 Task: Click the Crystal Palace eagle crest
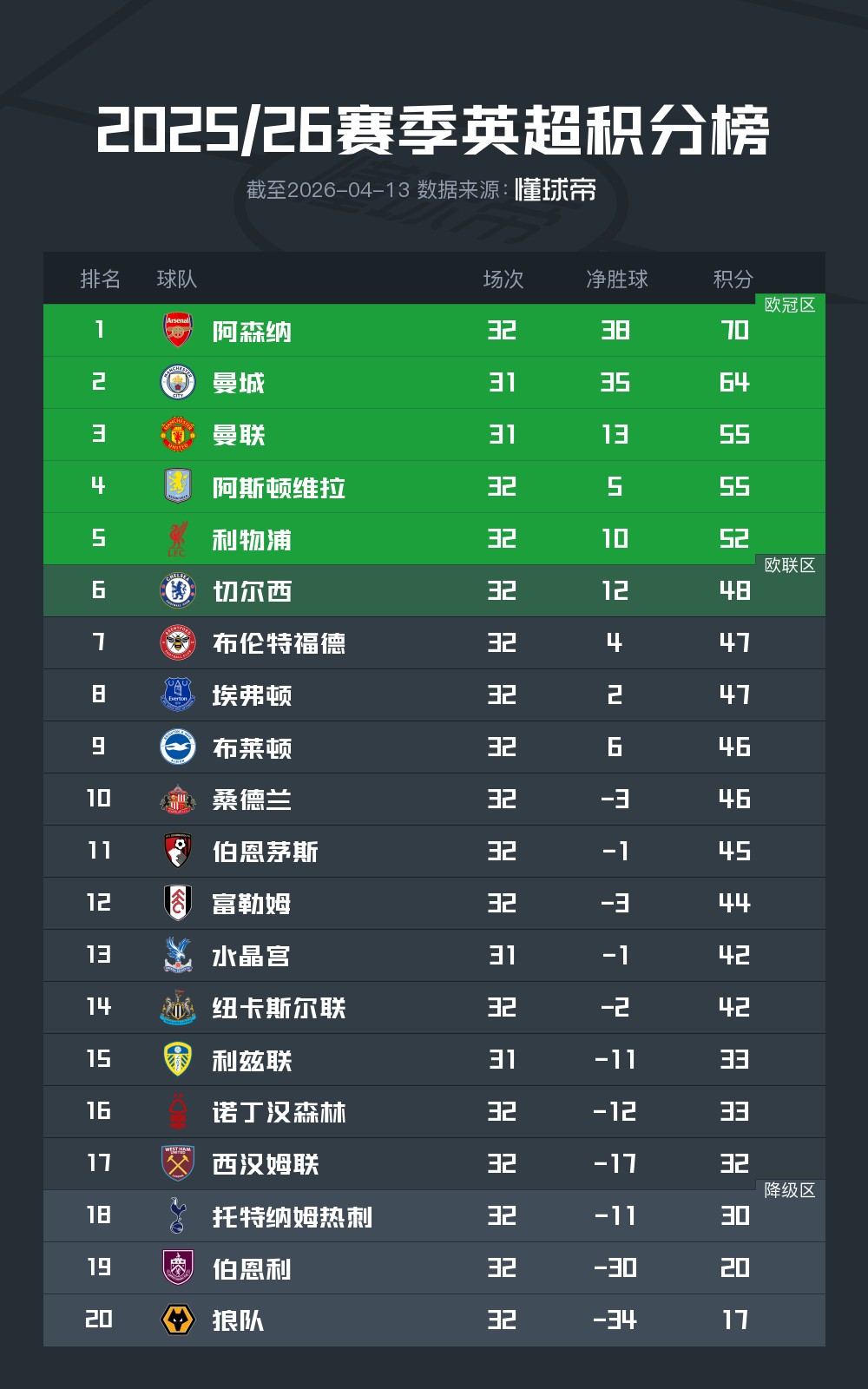(178, 955)
